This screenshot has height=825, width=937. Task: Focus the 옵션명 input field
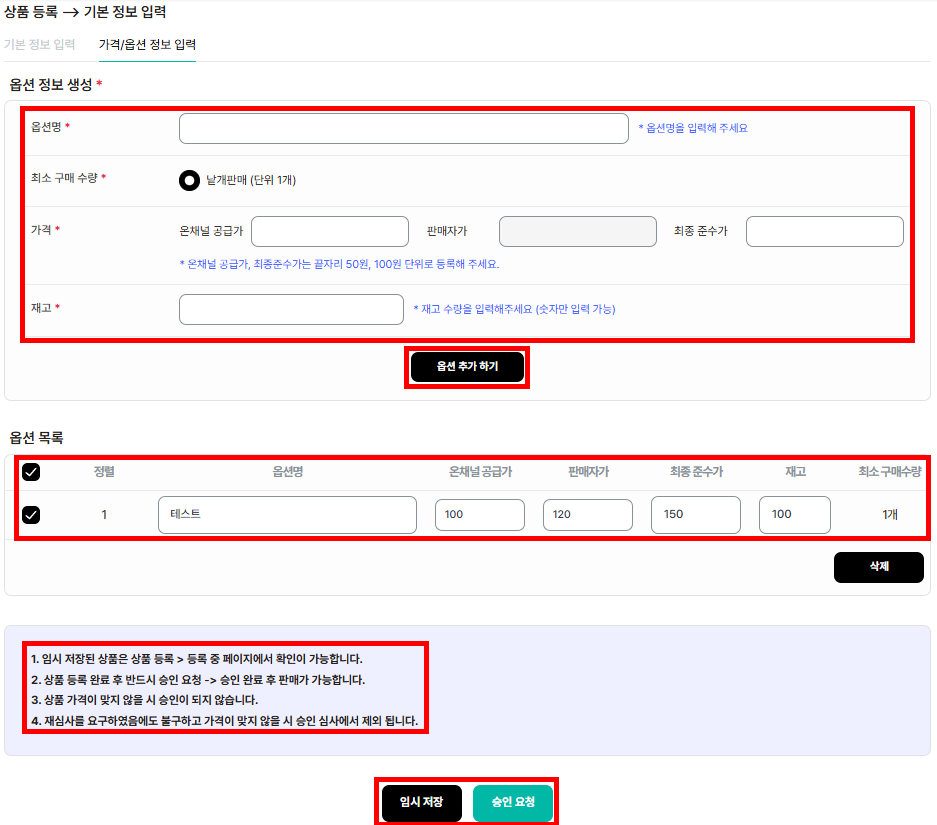click(x=403, y=128)
